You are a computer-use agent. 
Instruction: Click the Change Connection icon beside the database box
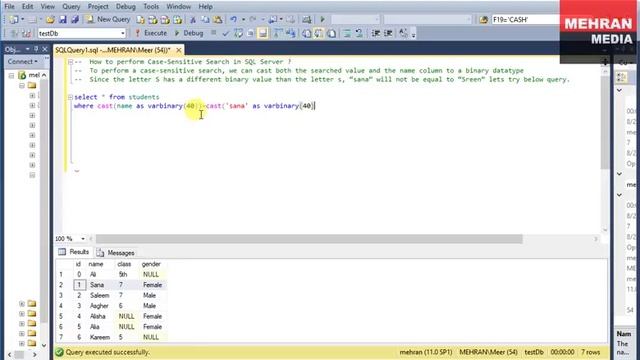tap(27, 33)
